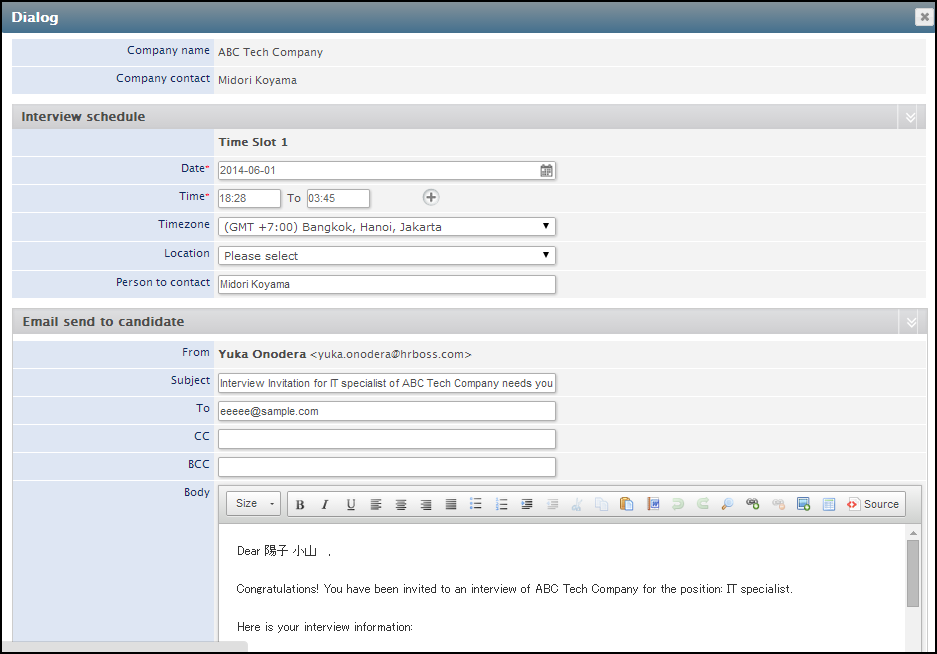Insert a bulleted list
The image size is (937, 654).
pyautogui.click(x=476, y=504)
